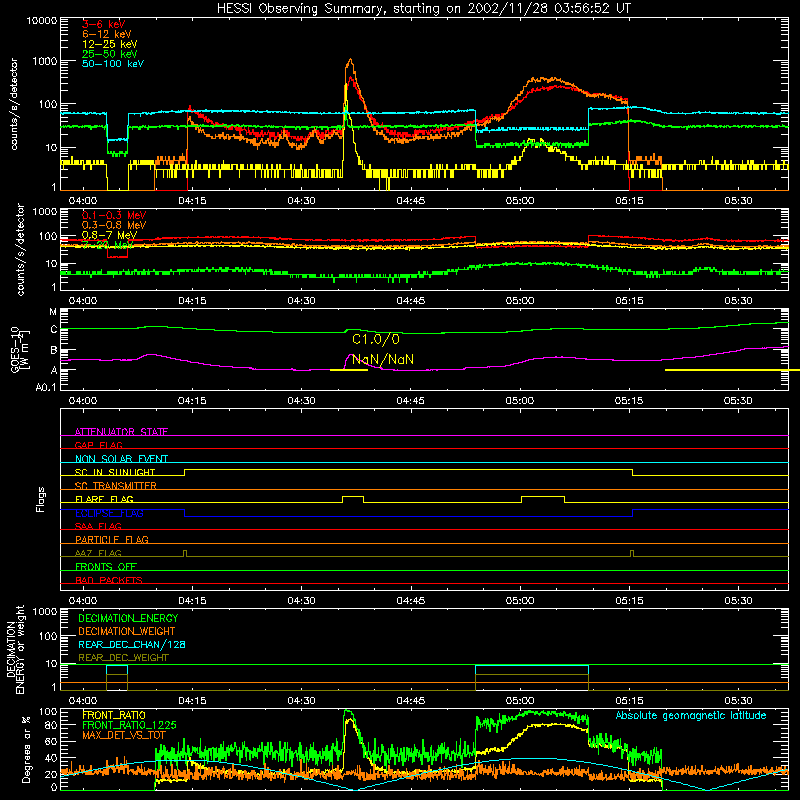Click the second FLARE_FLAG raised pulse near 05:03
Viewport: 800px width, 800px height.
(543, 497)
